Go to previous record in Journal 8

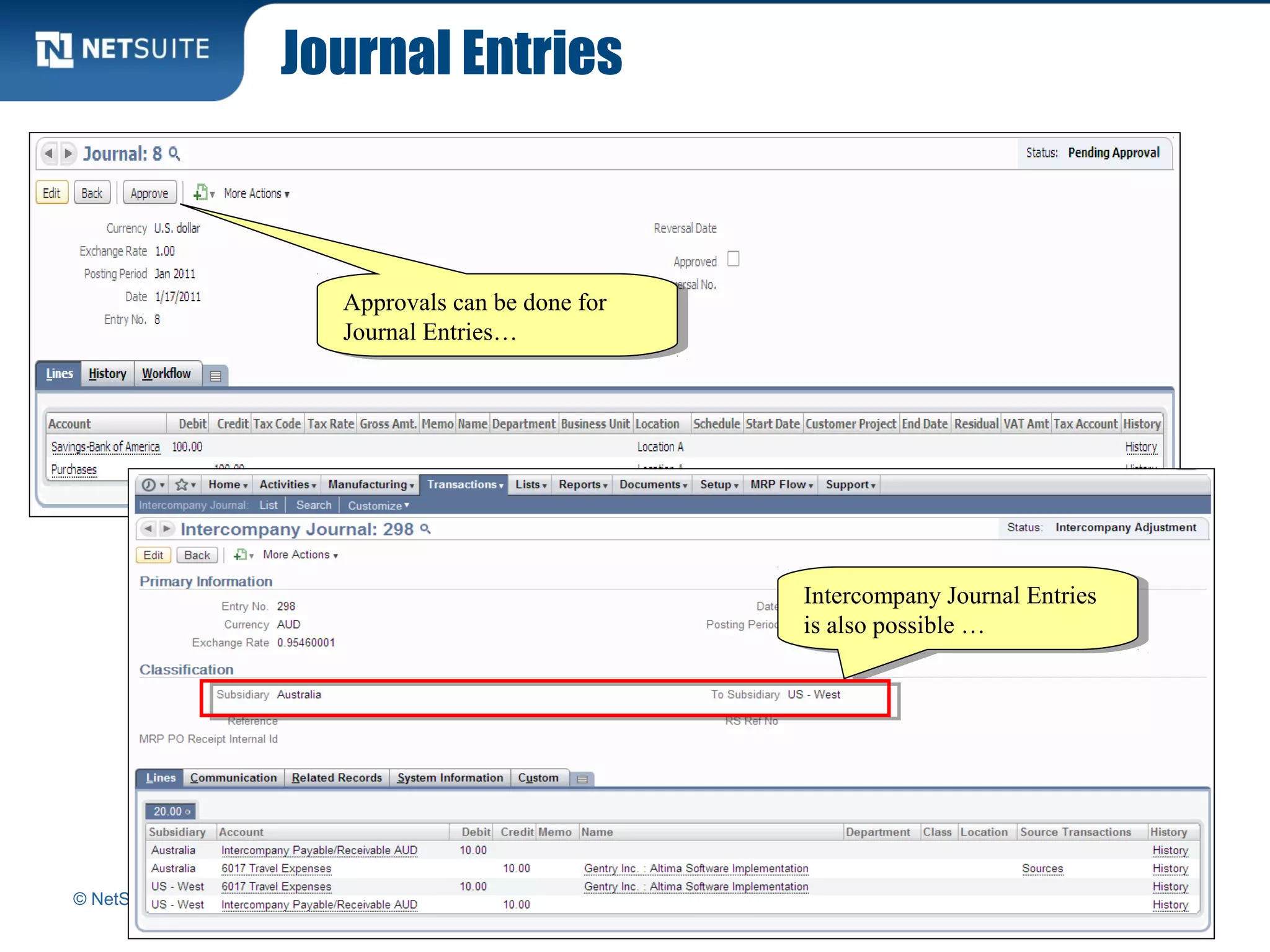(49, 153)
